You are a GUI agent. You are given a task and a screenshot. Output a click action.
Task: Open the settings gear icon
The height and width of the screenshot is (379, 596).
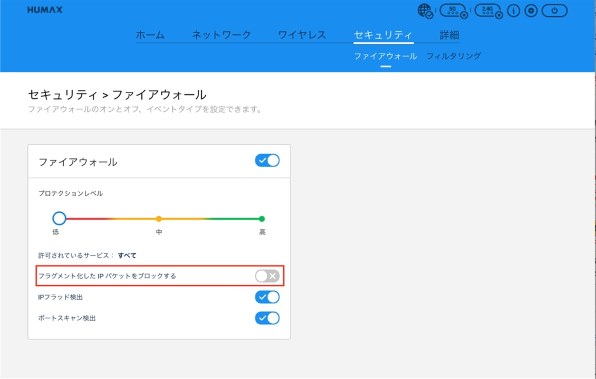531,11
